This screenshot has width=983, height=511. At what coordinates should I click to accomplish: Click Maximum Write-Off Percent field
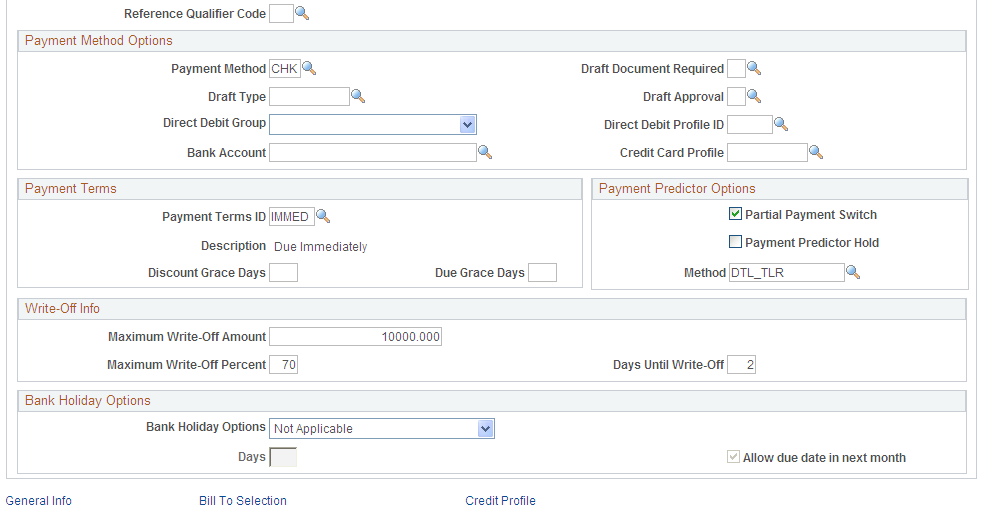click(x=283, y=364)
